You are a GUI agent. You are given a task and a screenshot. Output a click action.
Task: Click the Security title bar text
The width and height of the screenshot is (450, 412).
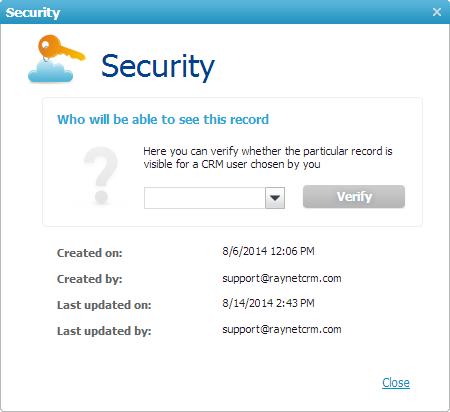click(x=33, y=13)
